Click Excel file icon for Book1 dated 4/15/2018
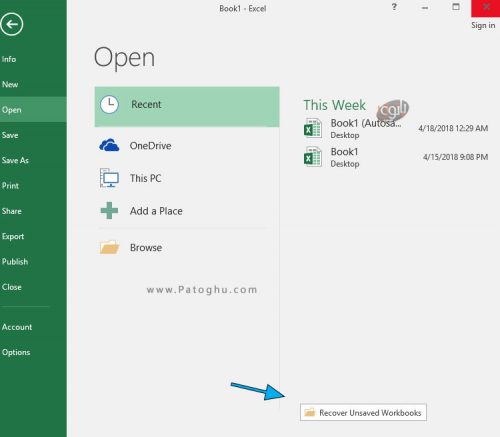 pos(313,157)
